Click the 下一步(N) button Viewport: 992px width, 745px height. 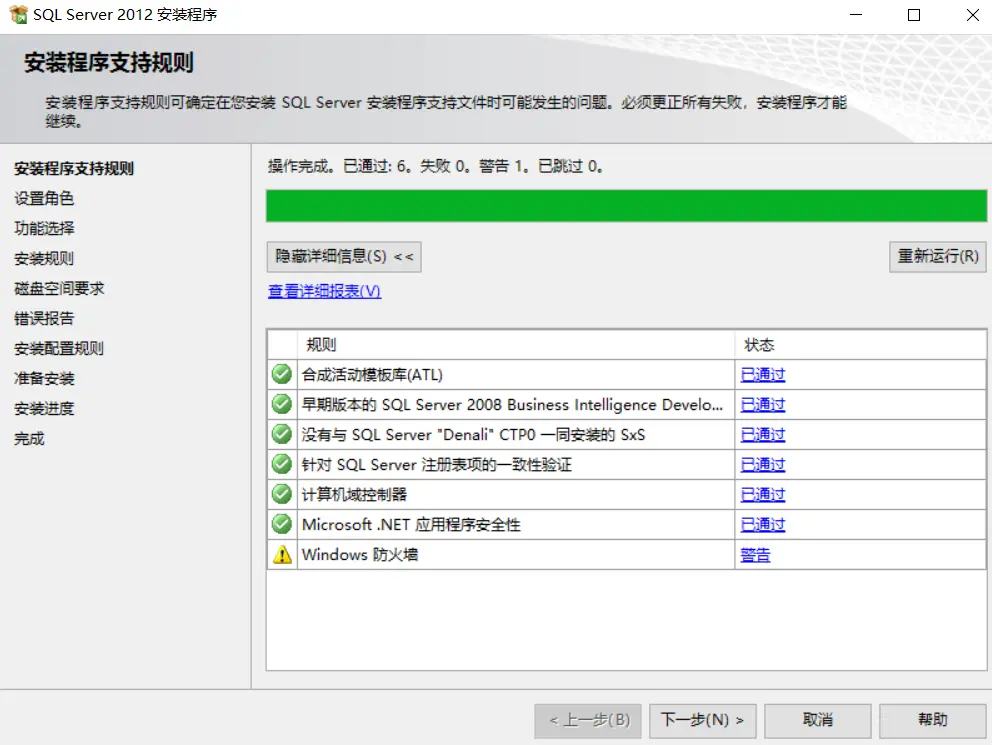point(702,720)
